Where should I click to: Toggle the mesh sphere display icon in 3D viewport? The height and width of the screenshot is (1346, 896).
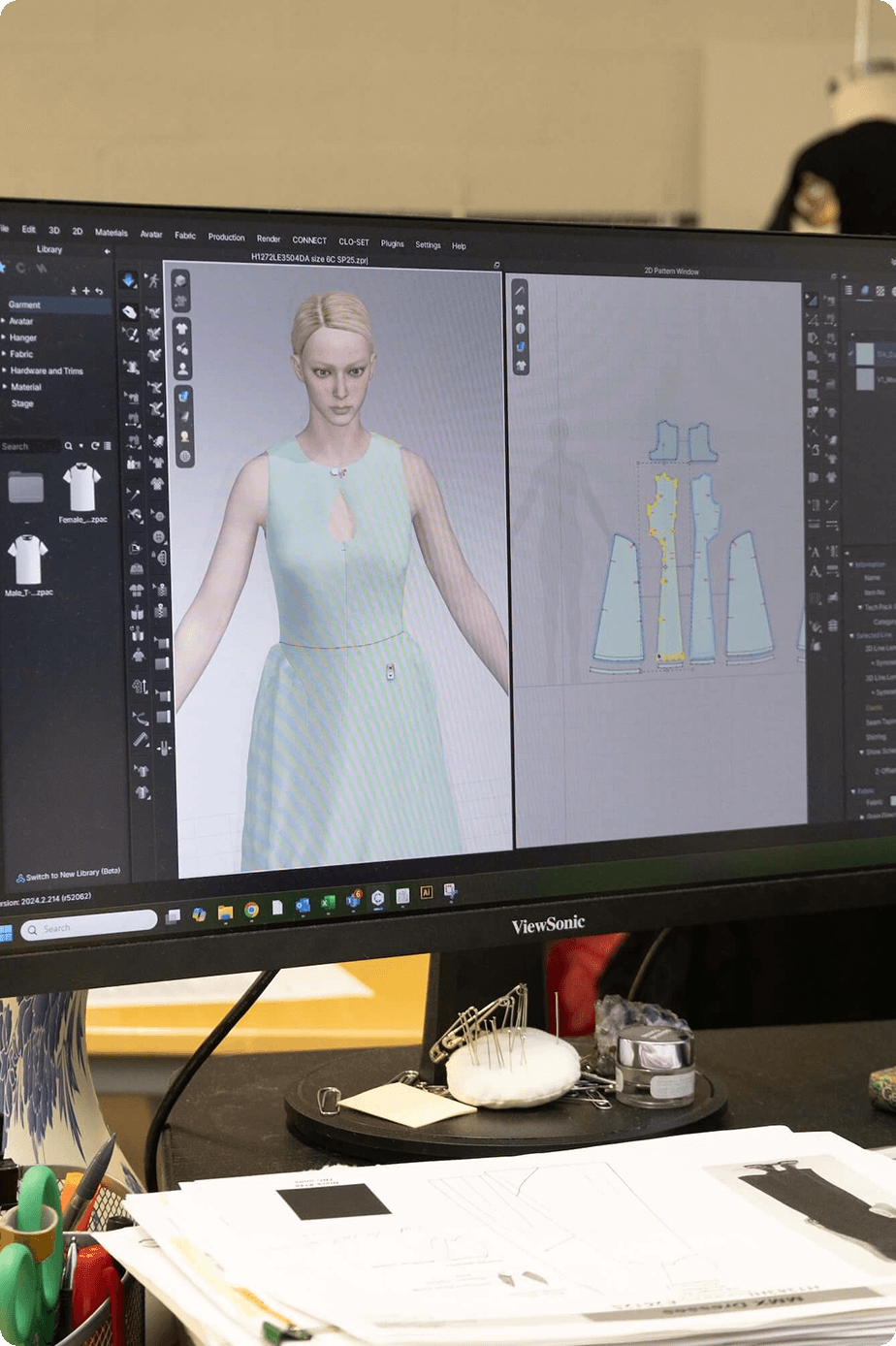pos(183,456)
